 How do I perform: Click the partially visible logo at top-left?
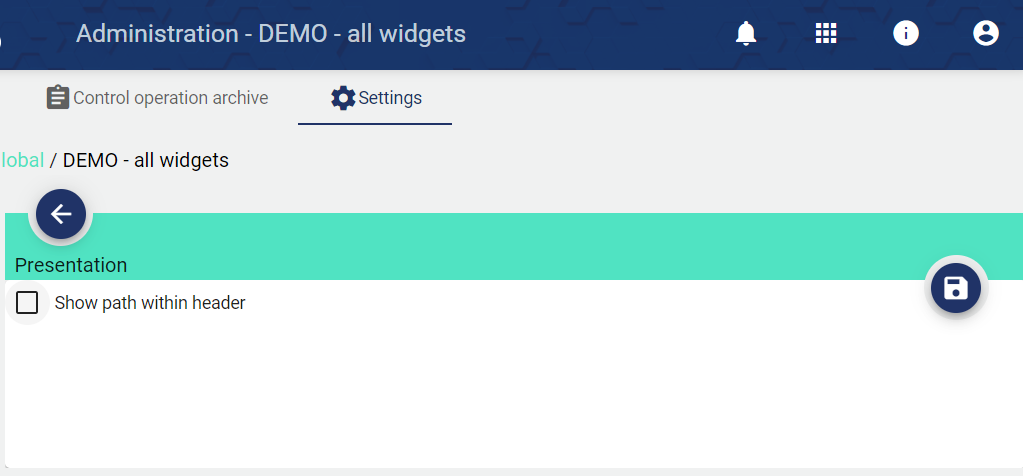[x=2, y=40]
